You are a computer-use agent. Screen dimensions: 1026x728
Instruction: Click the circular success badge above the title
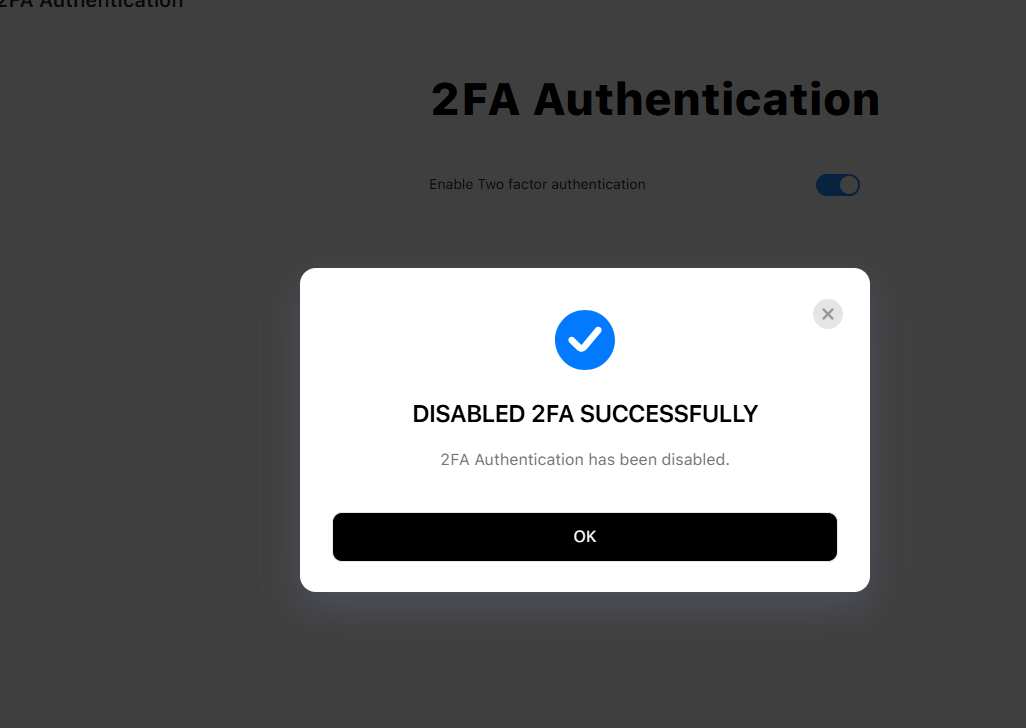pos(585,340)
